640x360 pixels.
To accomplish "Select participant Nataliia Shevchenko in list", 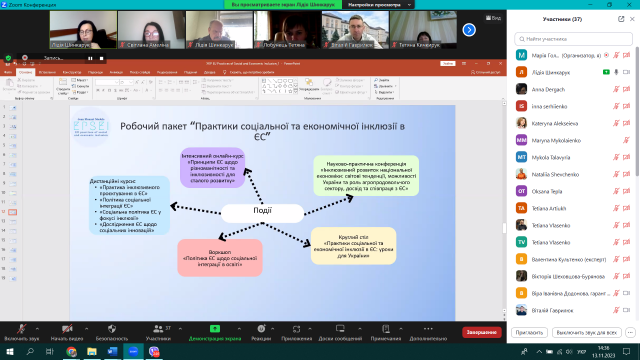I will tap(573, 174).
